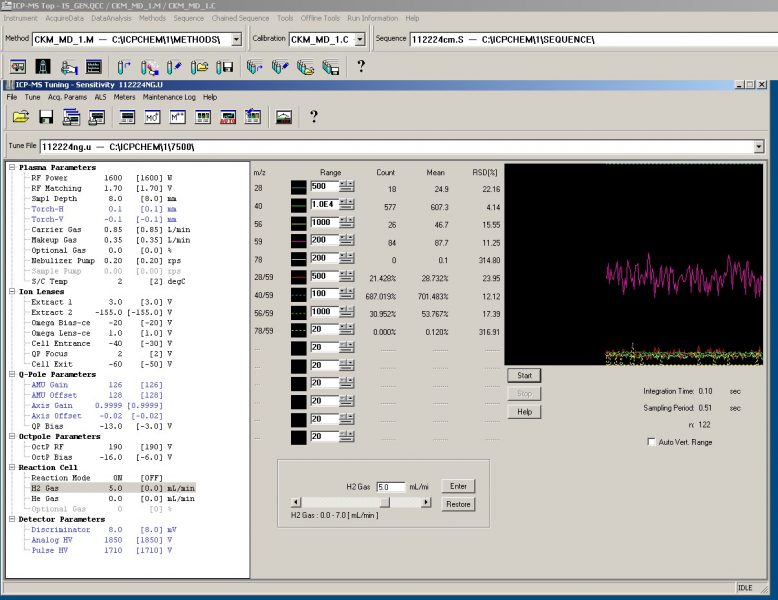This screenshot has width=778, height=600.
Task: Edit method icon (vial with pencil)
Action: tap(174, 67)
